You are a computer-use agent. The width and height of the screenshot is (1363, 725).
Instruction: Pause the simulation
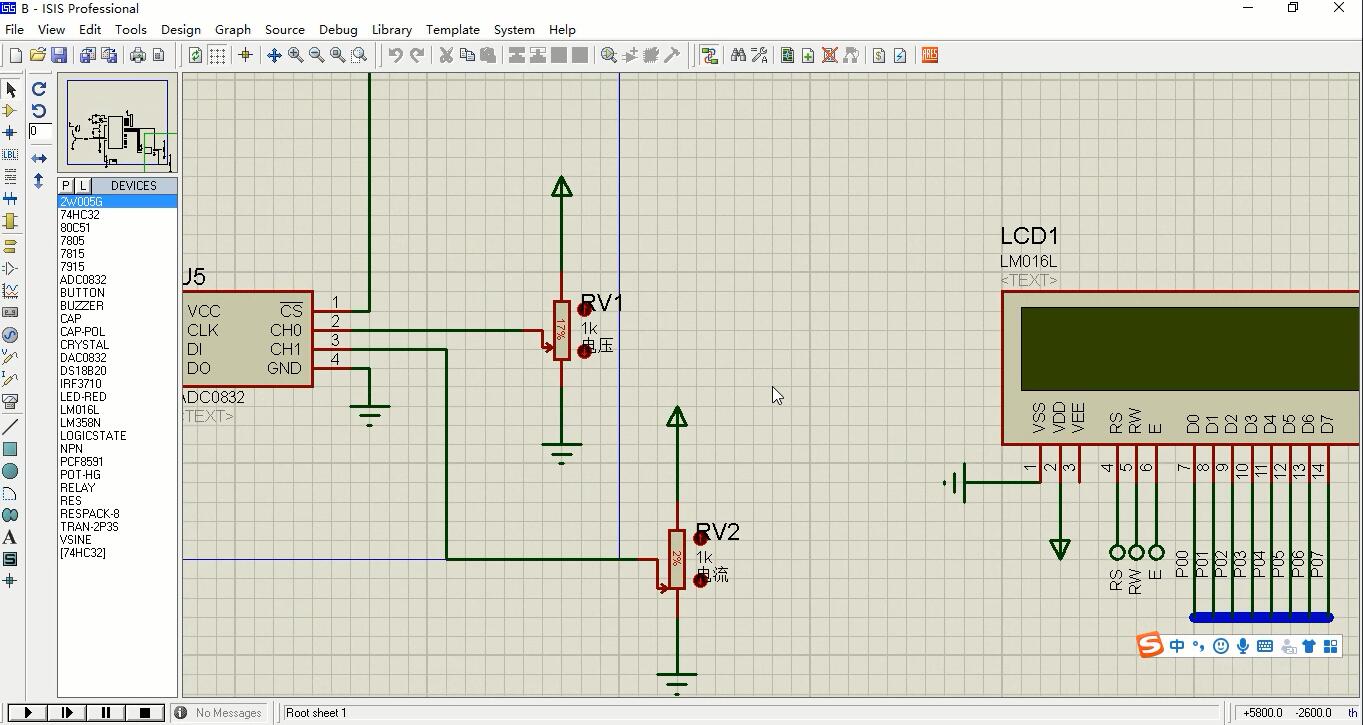(x=106, y=713)
